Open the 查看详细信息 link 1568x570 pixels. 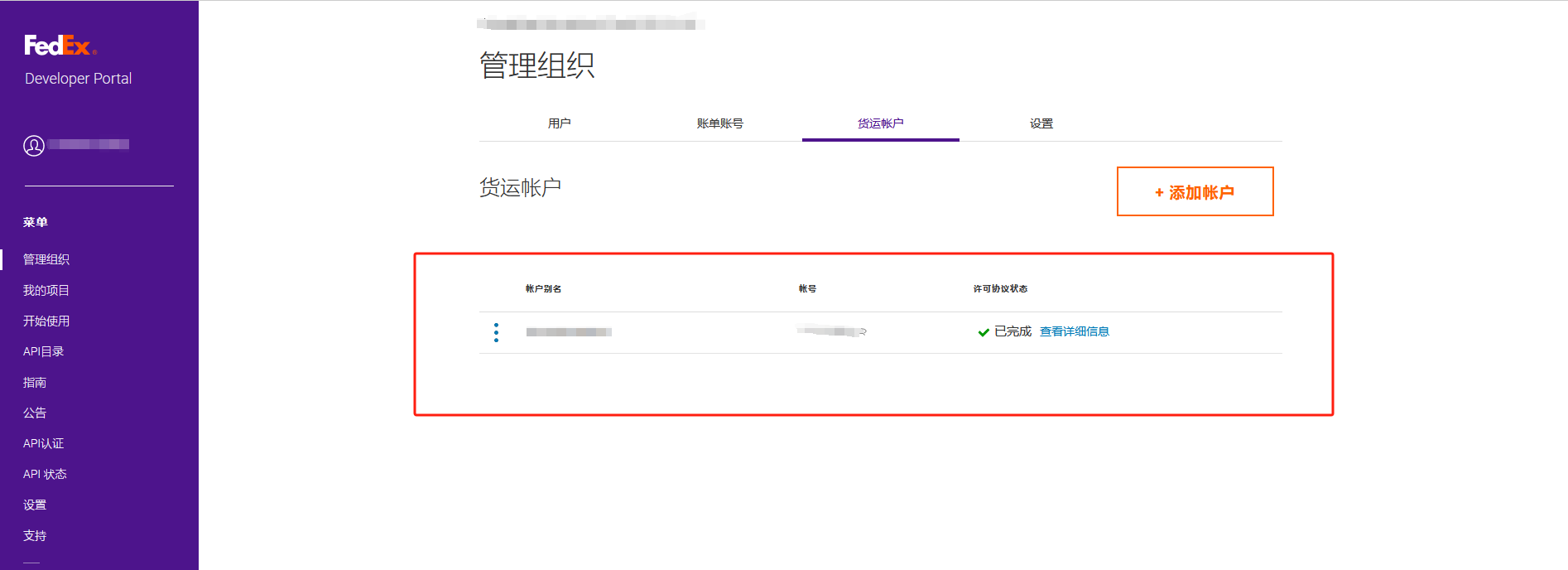(1074, 331)
